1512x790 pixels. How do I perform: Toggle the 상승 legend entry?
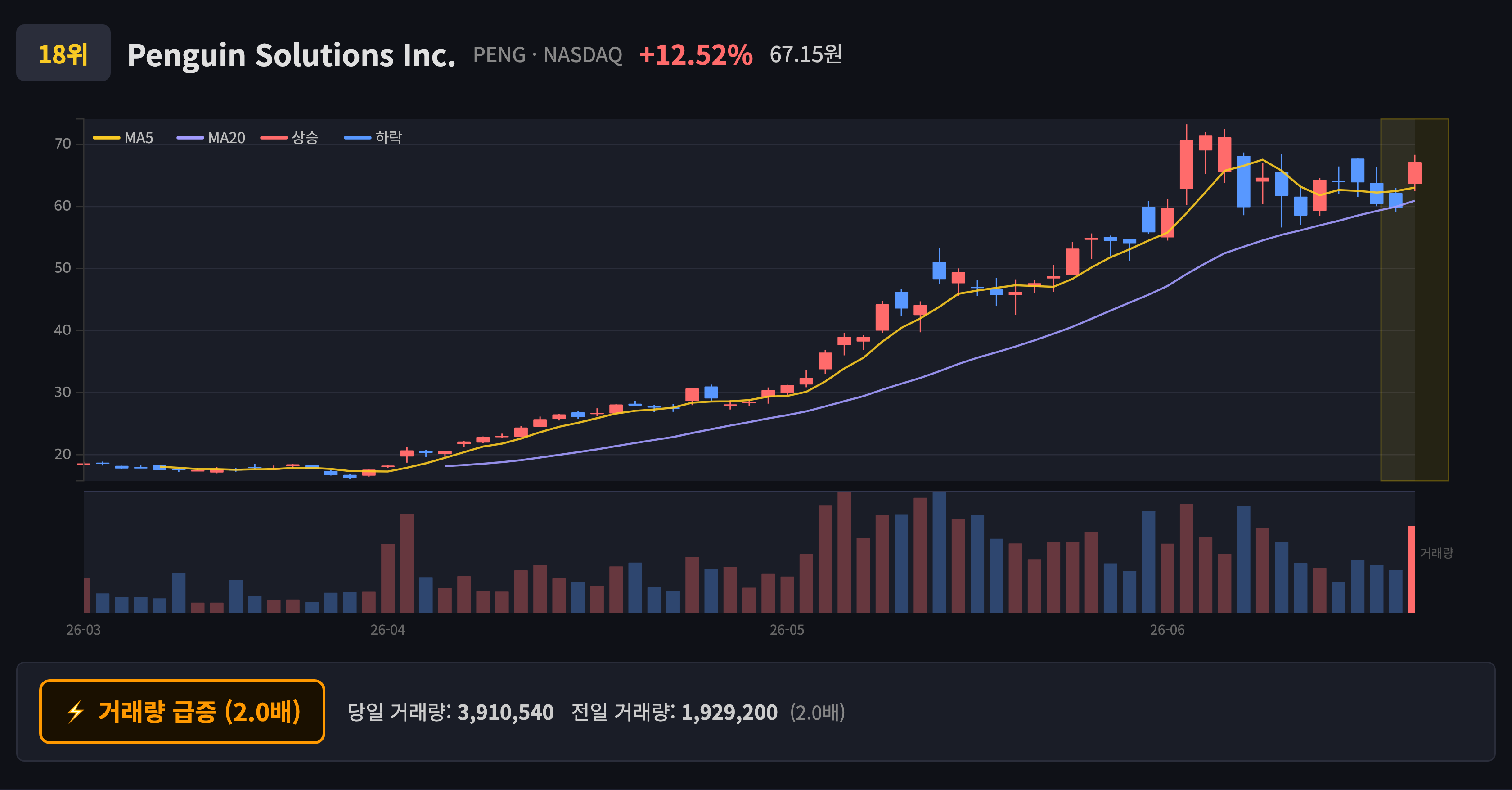(x=289, y=138)
